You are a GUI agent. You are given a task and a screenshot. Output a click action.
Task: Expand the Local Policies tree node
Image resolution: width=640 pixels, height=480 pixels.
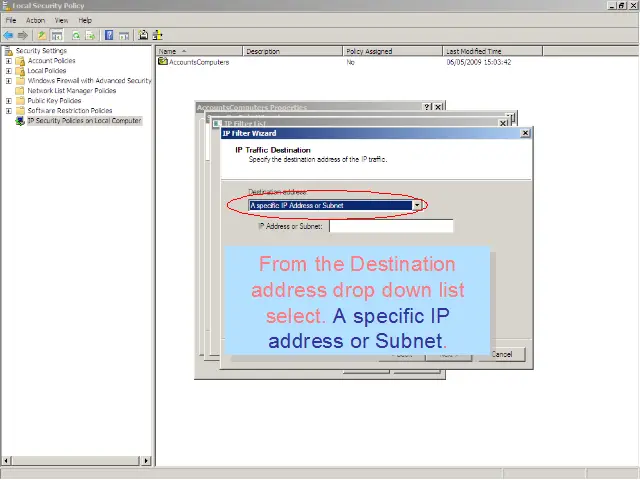pos(9,71)
